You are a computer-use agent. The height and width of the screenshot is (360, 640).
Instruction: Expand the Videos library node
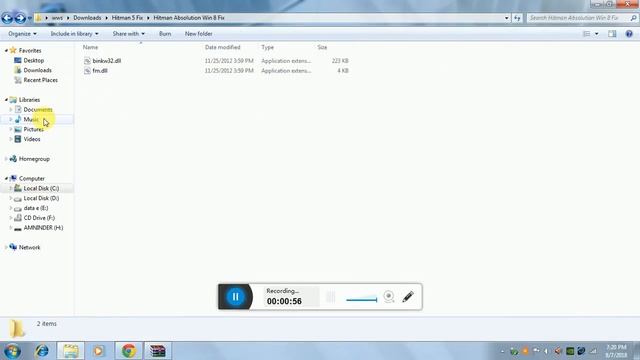pyautogui.click(x=11, y=139)
